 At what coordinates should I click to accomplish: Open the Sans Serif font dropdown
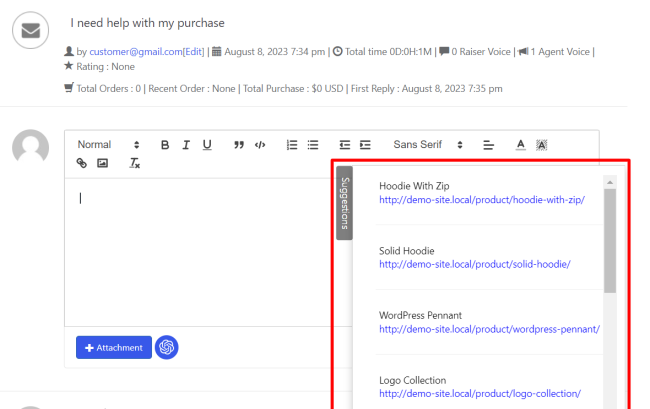pyautogui.click(x=428, y=145)
